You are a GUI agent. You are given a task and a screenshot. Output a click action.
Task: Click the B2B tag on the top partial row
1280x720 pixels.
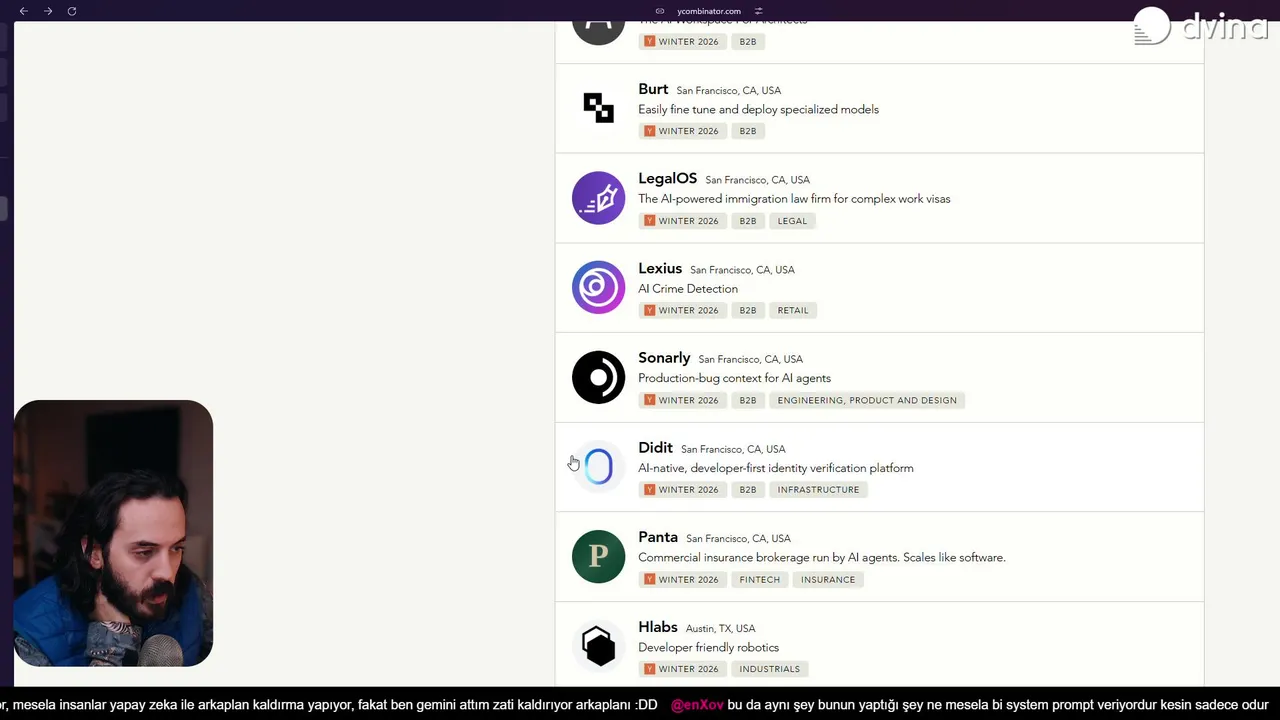point(748,41)
